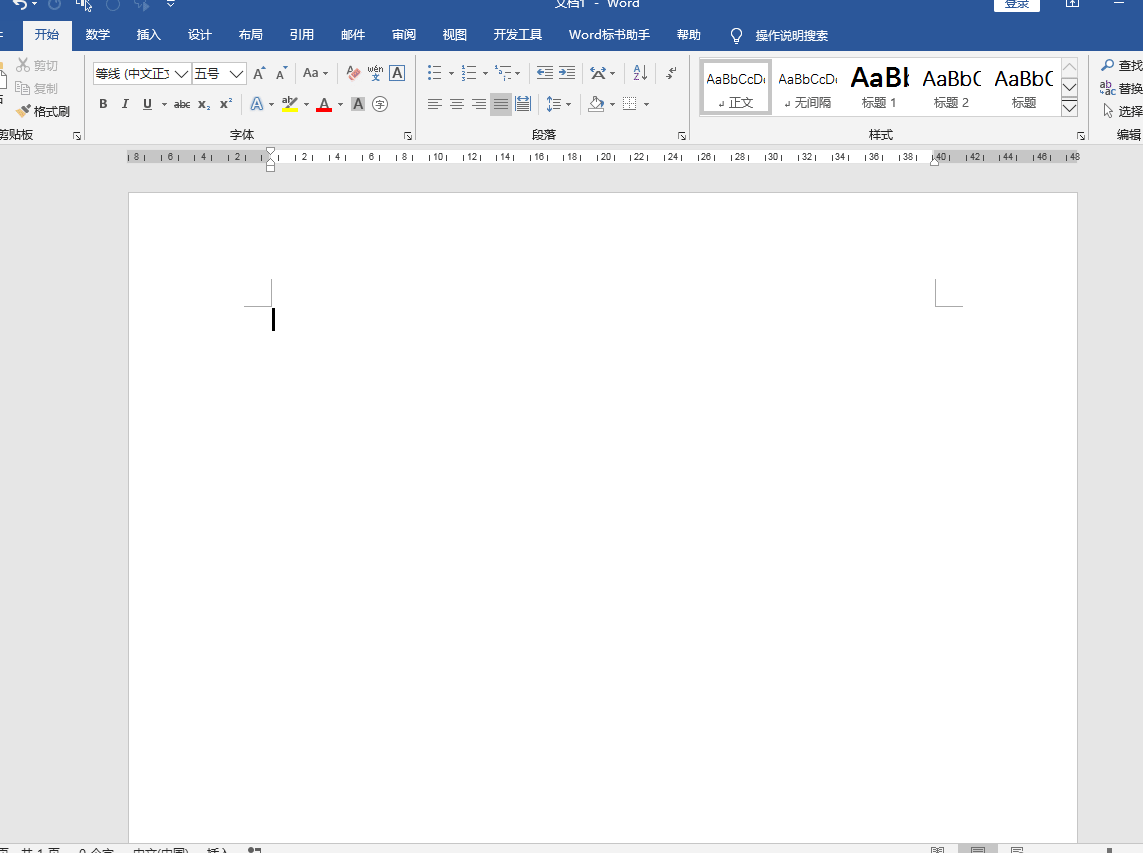Align text left

coord(434,104)
